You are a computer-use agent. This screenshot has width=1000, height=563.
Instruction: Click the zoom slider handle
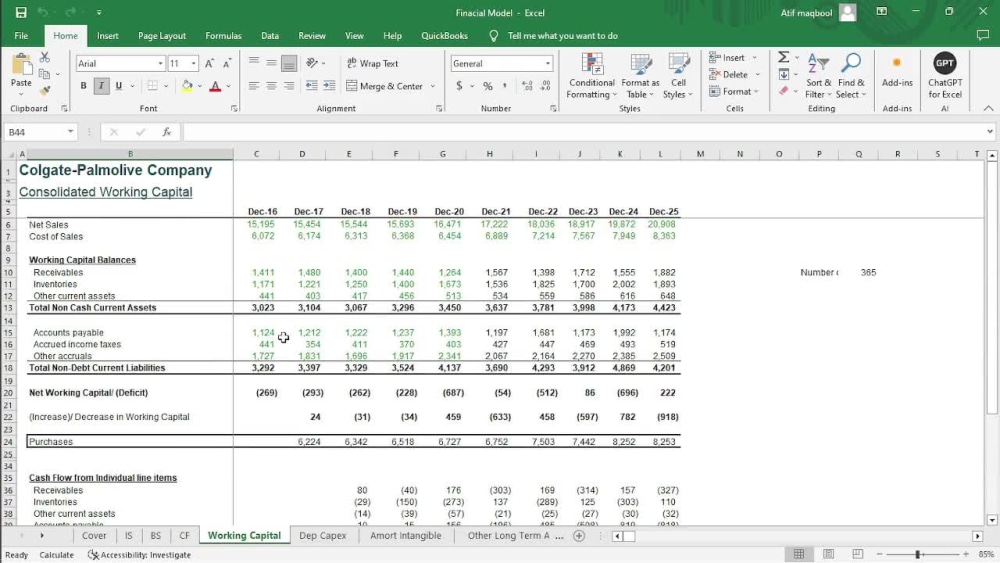(x=918, y=555)
